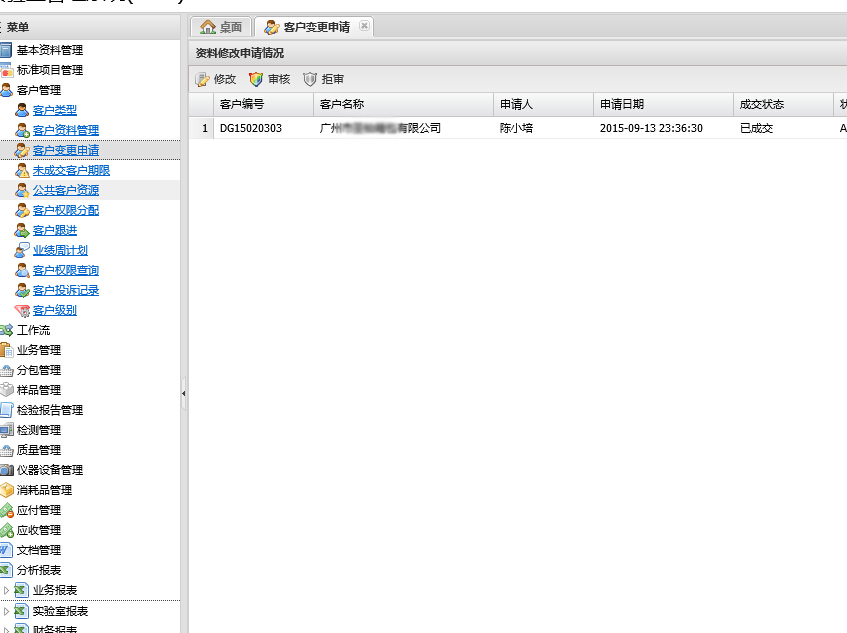Open the 仪器设备管理 menu section
The image size is (847, 633).
pyautogui.click(x=49, y=470)
